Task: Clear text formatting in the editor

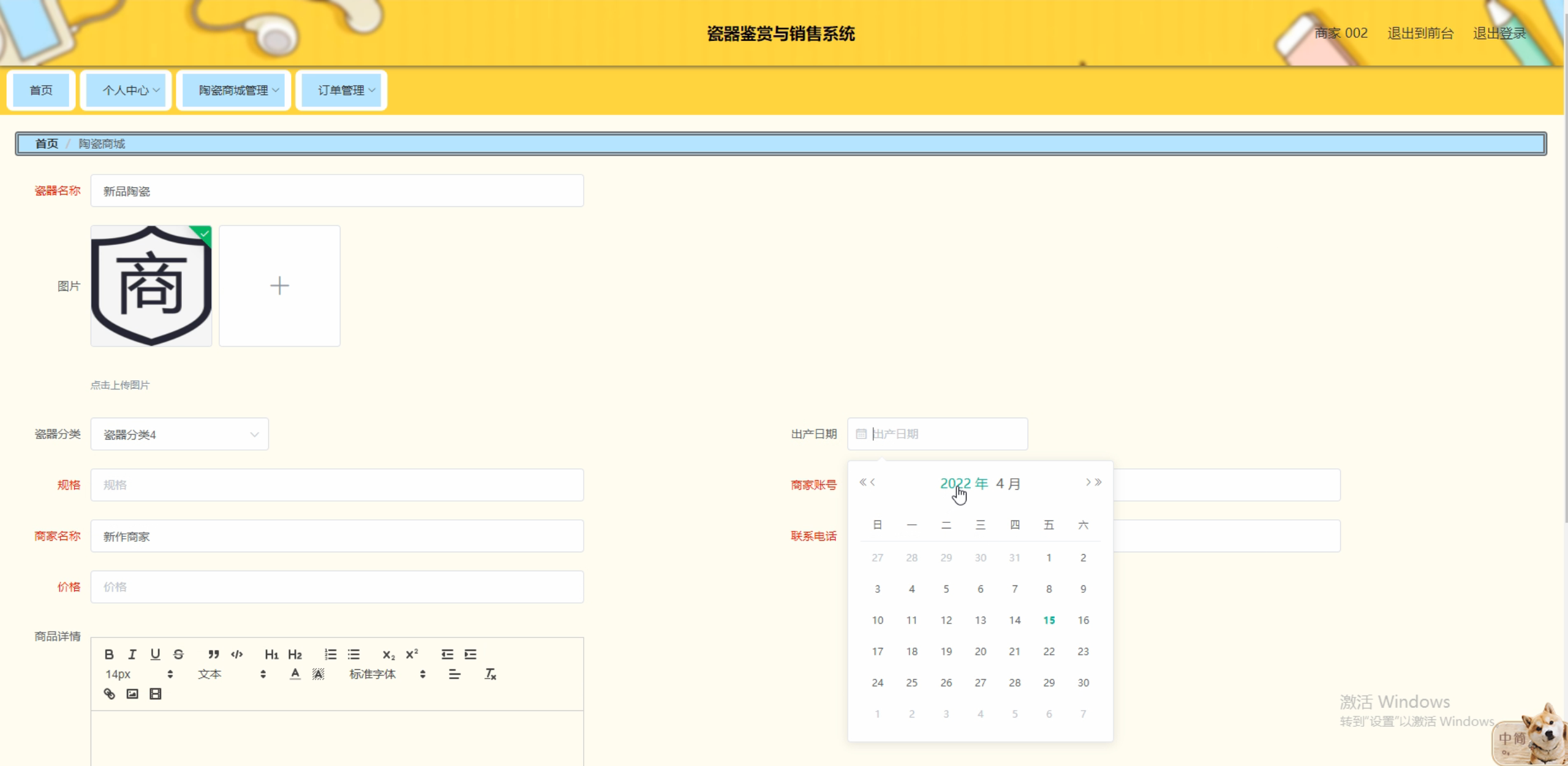Action: (490, 674)
